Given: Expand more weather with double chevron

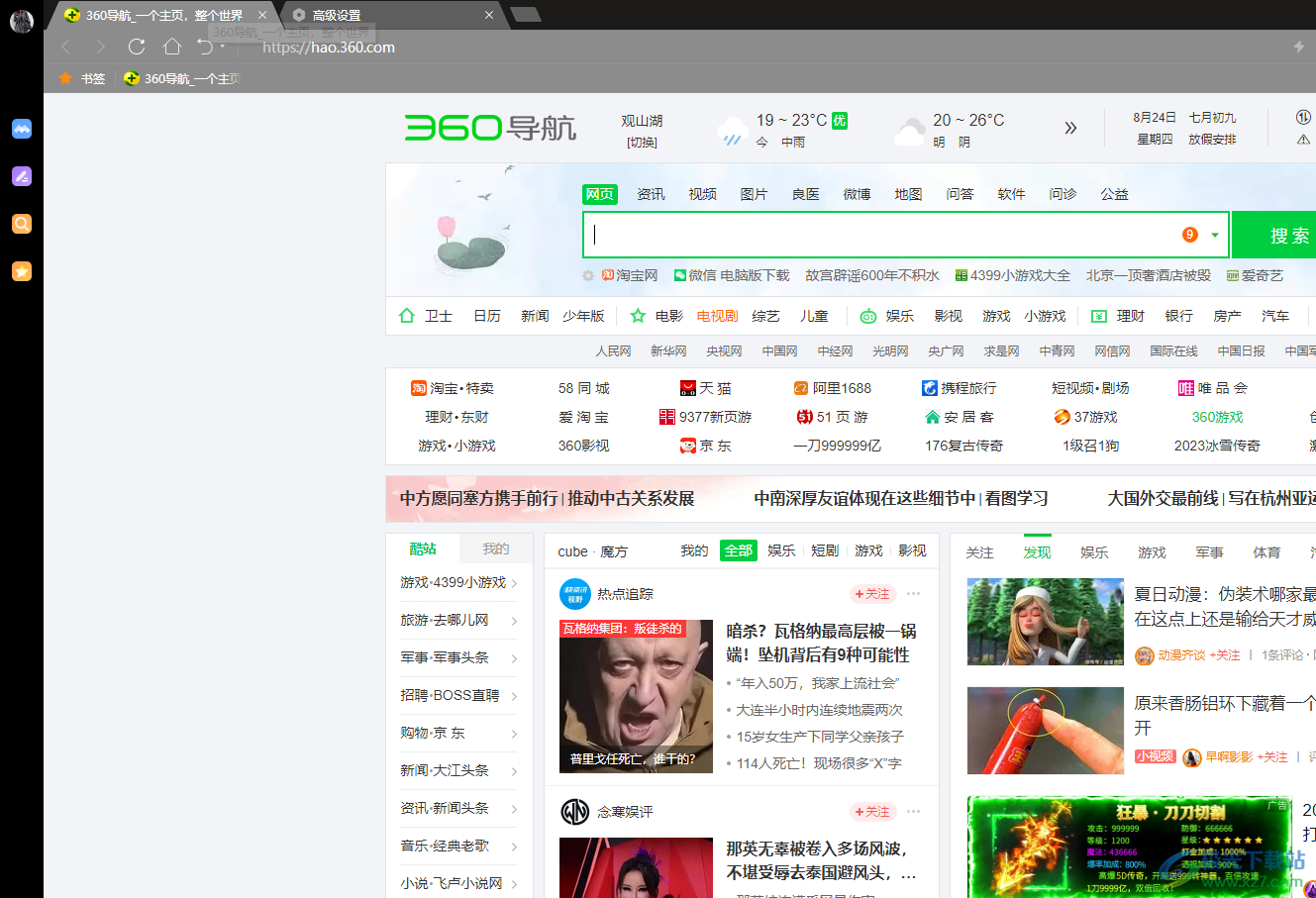Looking at the screenshot, I should [1070, 128].
